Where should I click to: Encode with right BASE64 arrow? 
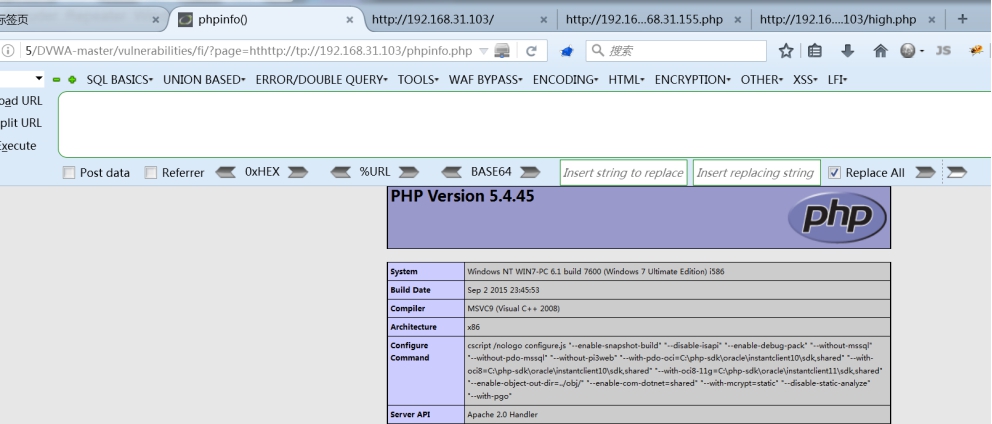coord(530,172)
